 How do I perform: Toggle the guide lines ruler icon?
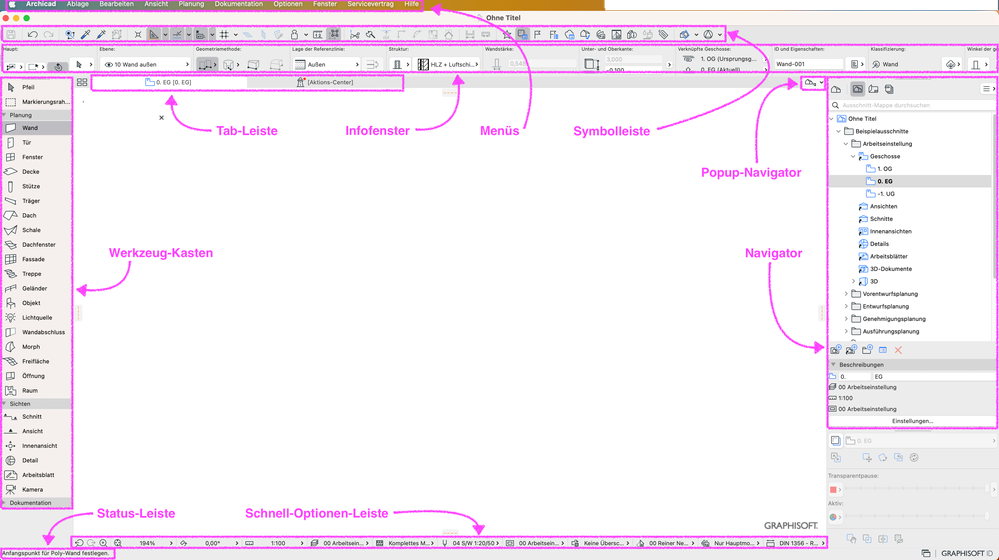click(x=154, y=34)
